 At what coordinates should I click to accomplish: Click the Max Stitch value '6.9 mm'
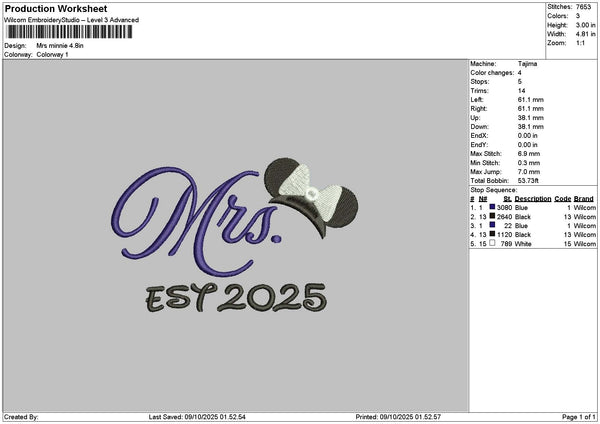[x=529, y=154]
